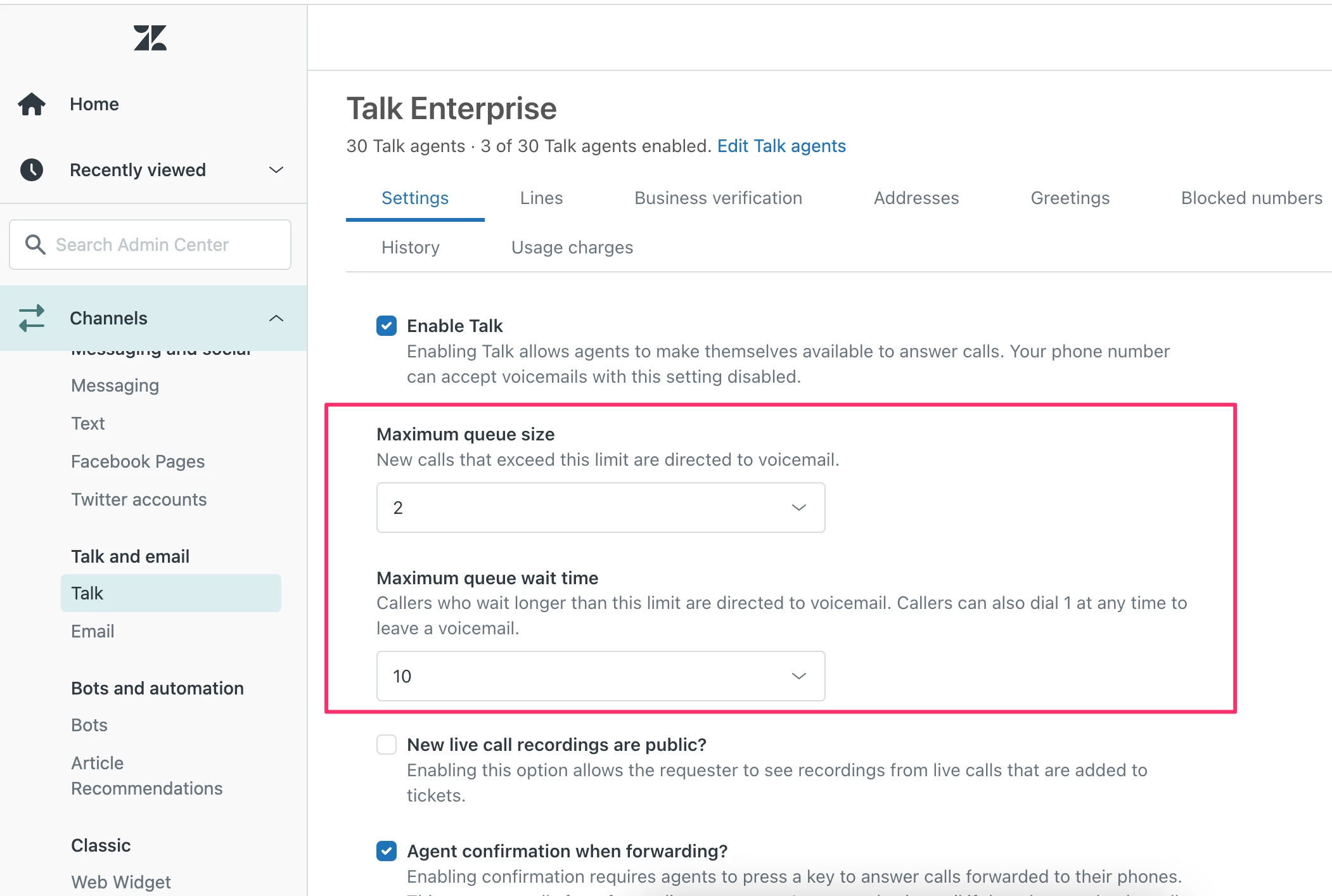Image resolution: width=1332 pixels, height=896 pixels.
Task: Open Facebook Pages in the sidebar
Action: click(138, 461)
